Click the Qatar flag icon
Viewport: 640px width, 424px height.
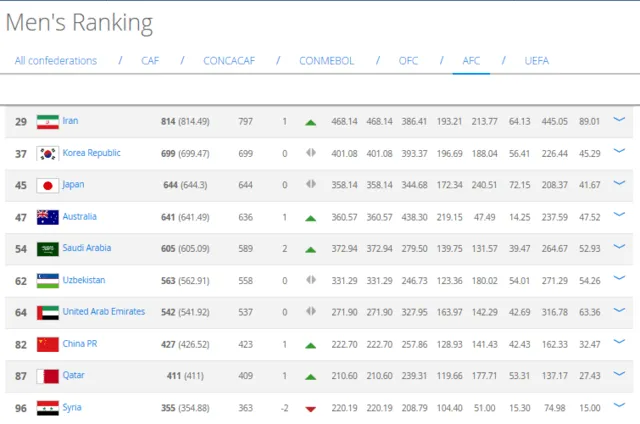[48, 376]
